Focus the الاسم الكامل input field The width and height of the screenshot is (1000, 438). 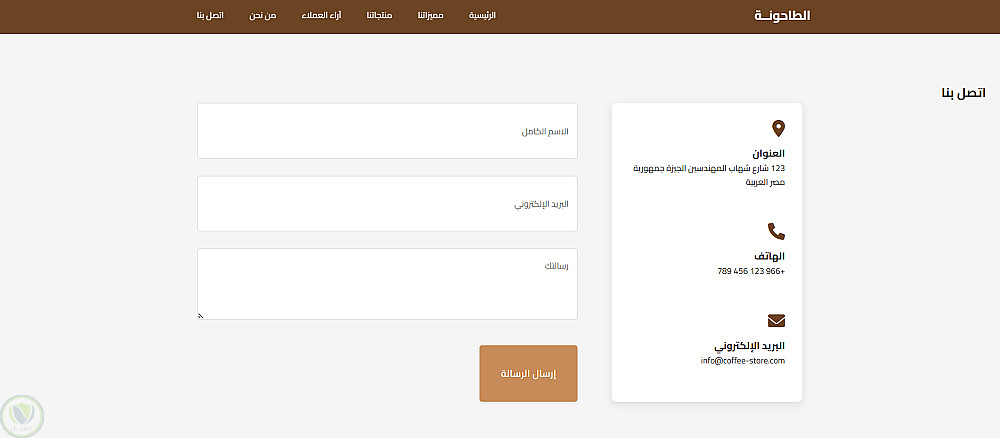pyautogui.click(x=387, y=131)
